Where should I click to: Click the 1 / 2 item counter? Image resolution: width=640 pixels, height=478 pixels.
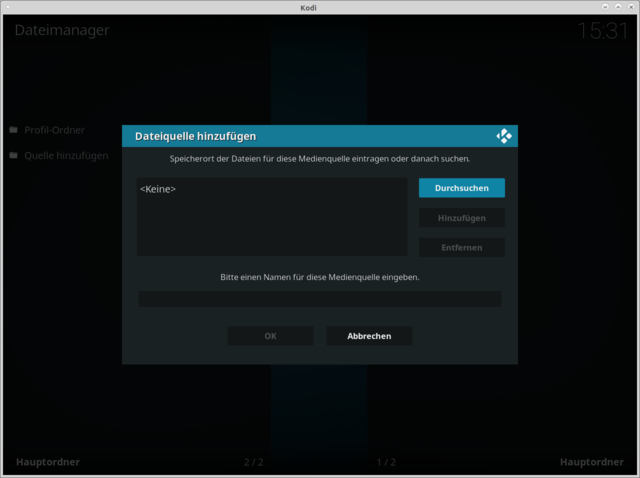tap(386, 462)
